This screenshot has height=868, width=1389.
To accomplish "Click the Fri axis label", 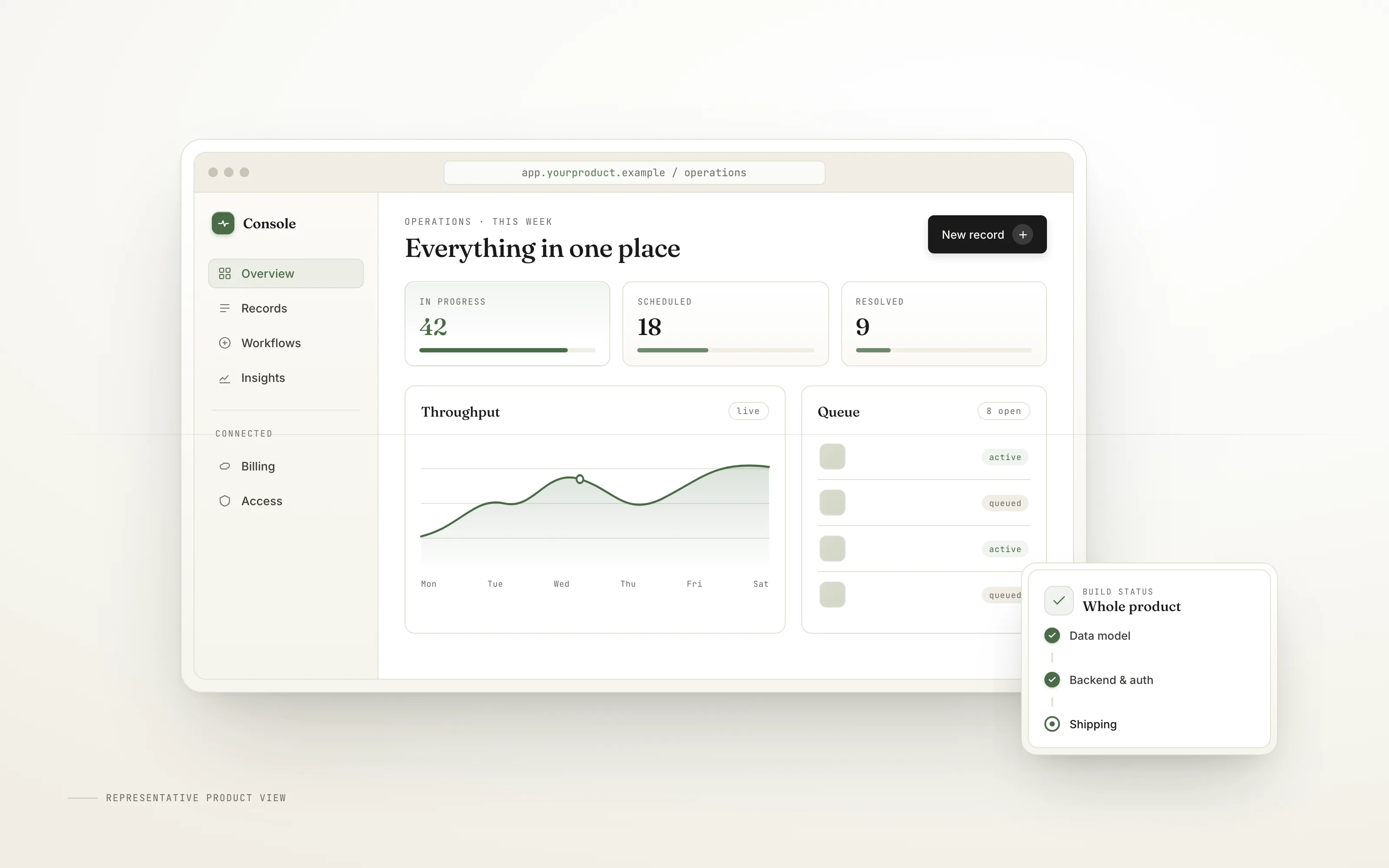I will 694,584.
